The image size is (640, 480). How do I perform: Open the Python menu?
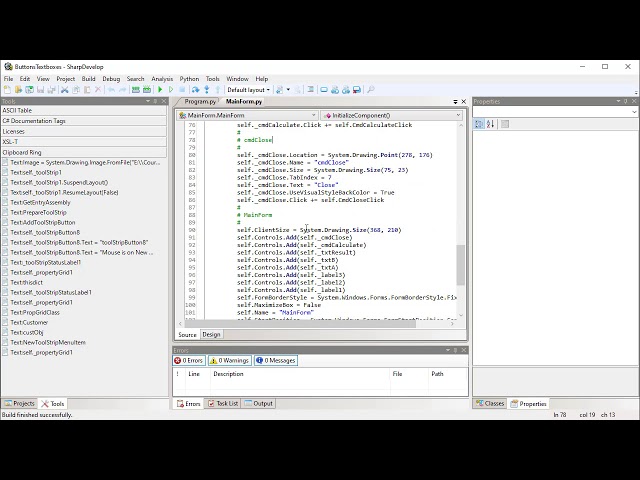(189, 79)
